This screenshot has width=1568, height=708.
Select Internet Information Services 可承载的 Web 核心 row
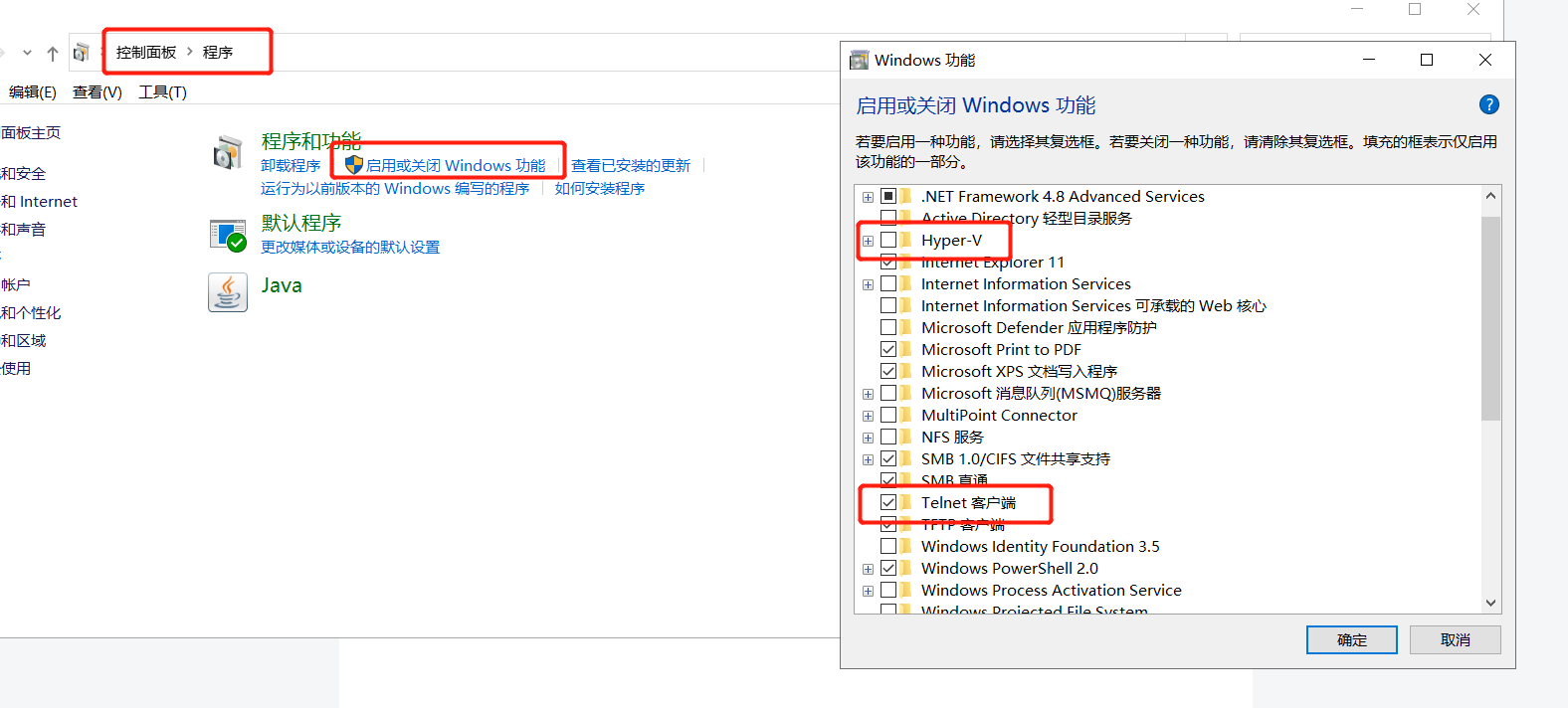coord(1093,305)
